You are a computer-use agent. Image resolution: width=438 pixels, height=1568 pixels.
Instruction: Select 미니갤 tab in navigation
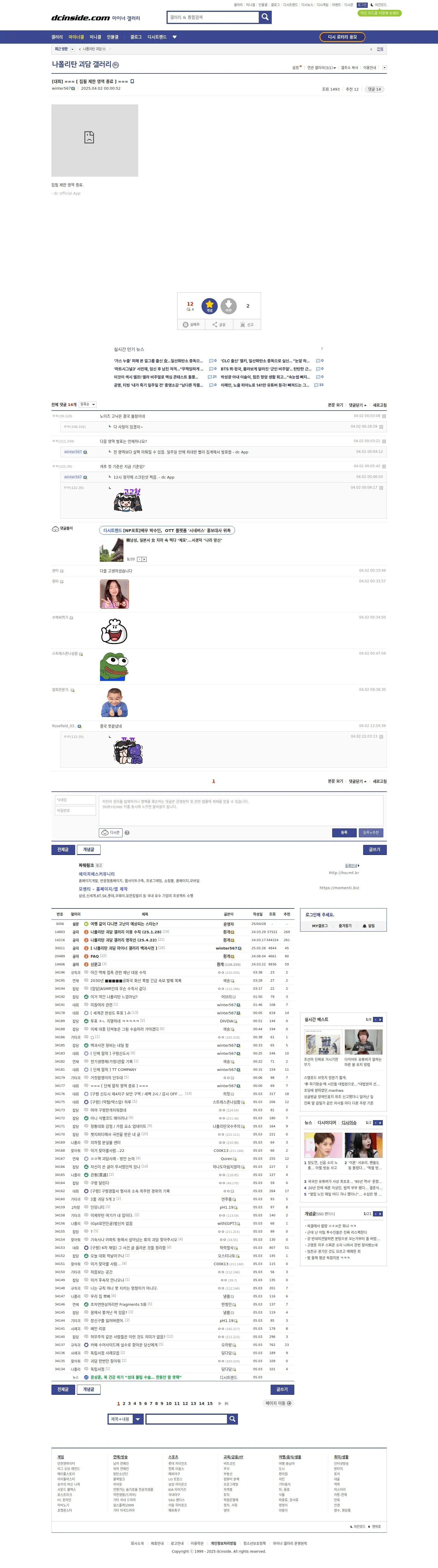95,37
